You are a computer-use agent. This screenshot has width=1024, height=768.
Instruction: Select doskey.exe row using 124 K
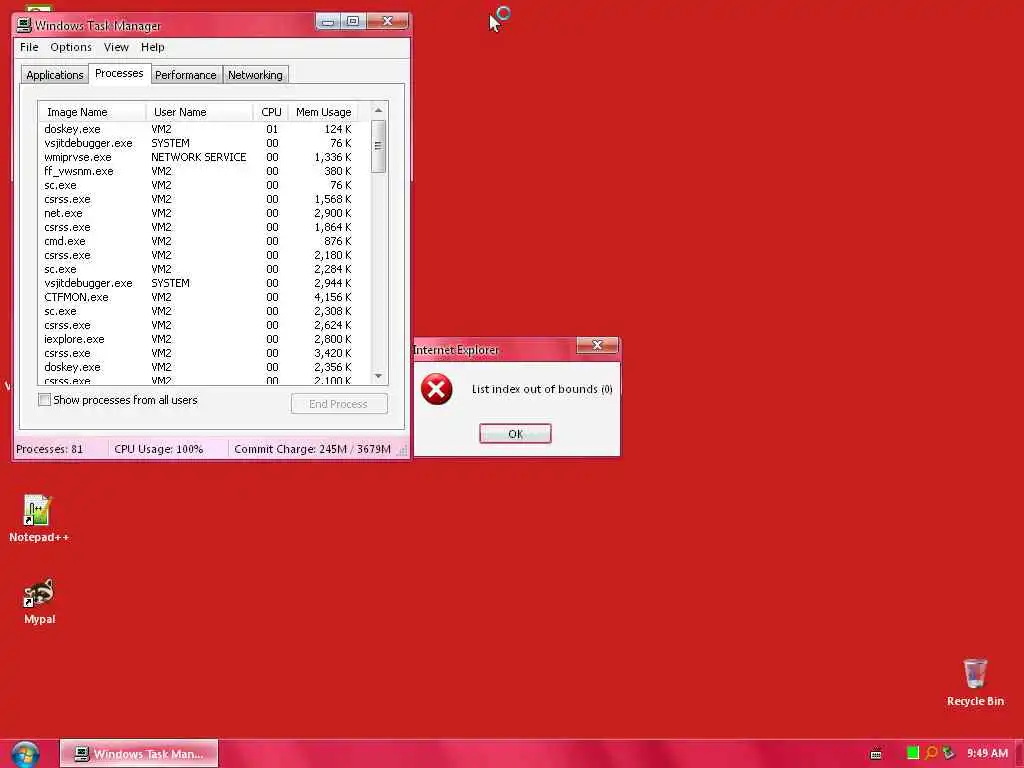[x=198, y=129]
